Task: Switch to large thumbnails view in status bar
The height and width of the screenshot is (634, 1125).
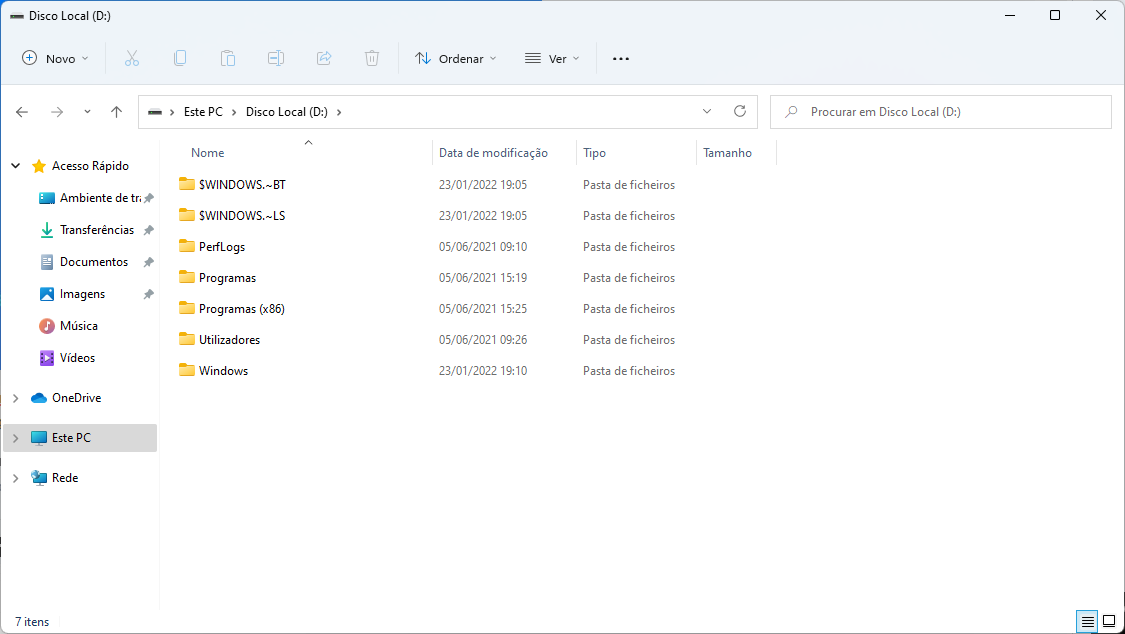Action: tap(1108, 621)
